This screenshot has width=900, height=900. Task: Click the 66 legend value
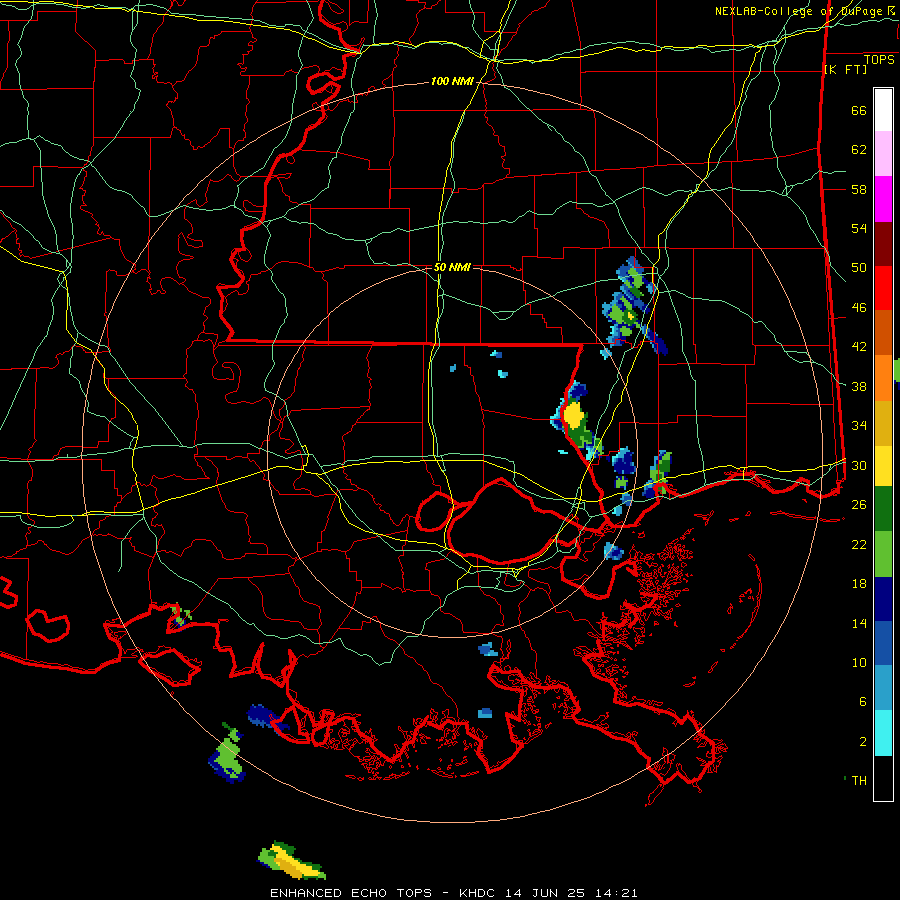pyautogui.click(x=859, y=110)
